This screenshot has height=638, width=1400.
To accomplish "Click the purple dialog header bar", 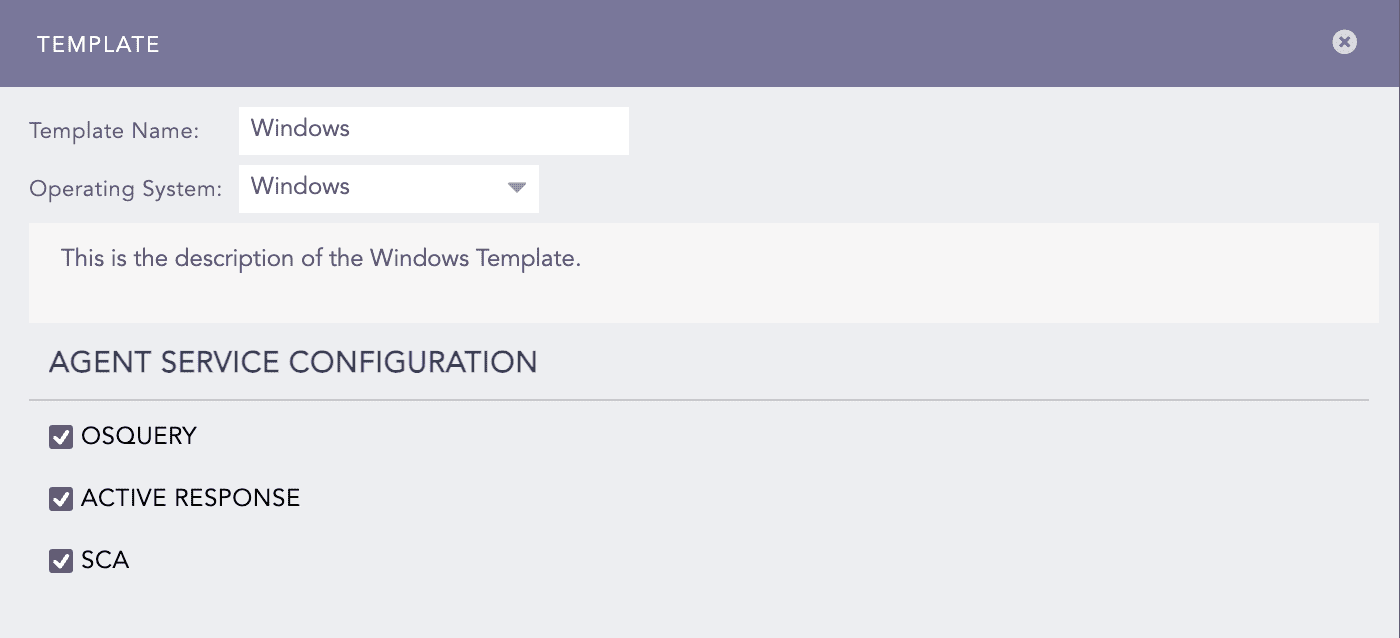I will [700, 44].
